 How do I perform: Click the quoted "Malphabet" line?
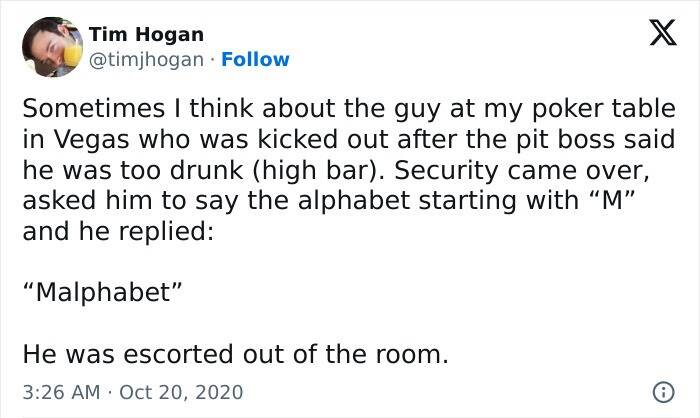click(101, 297)
